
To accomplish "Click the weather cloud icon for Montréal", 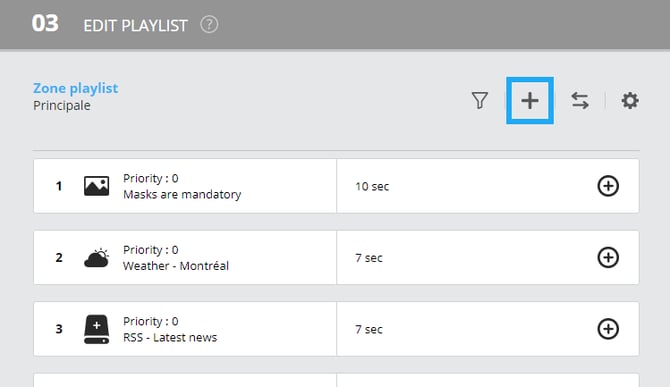I will click(x=97, y=258).
